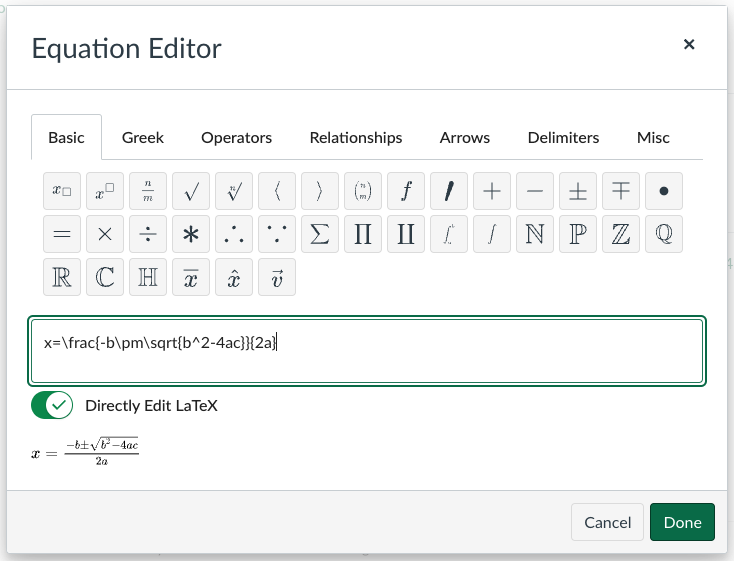The width and height of the screenshot is (734, 561).
Task: Insert the division symbol
Action: pos(148,234)
